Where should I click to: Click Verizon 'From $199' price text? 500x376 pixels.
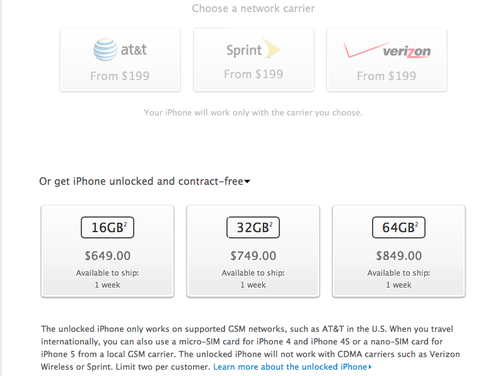387,76
